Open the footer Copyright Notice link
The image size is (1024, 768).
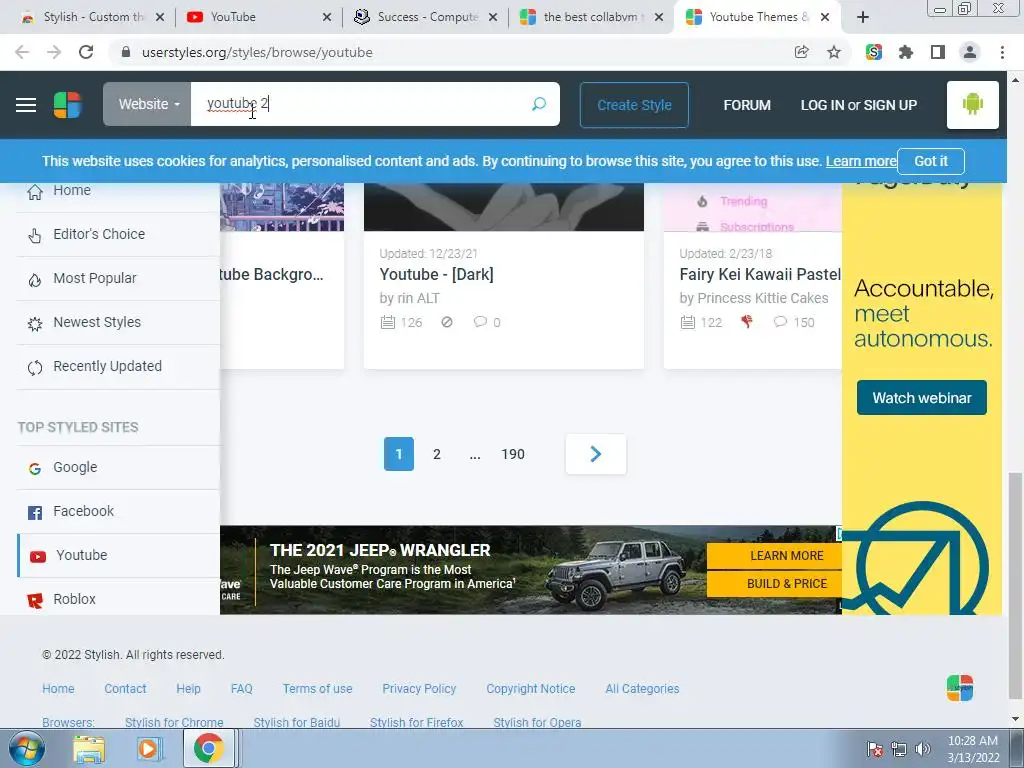(530, 688)
